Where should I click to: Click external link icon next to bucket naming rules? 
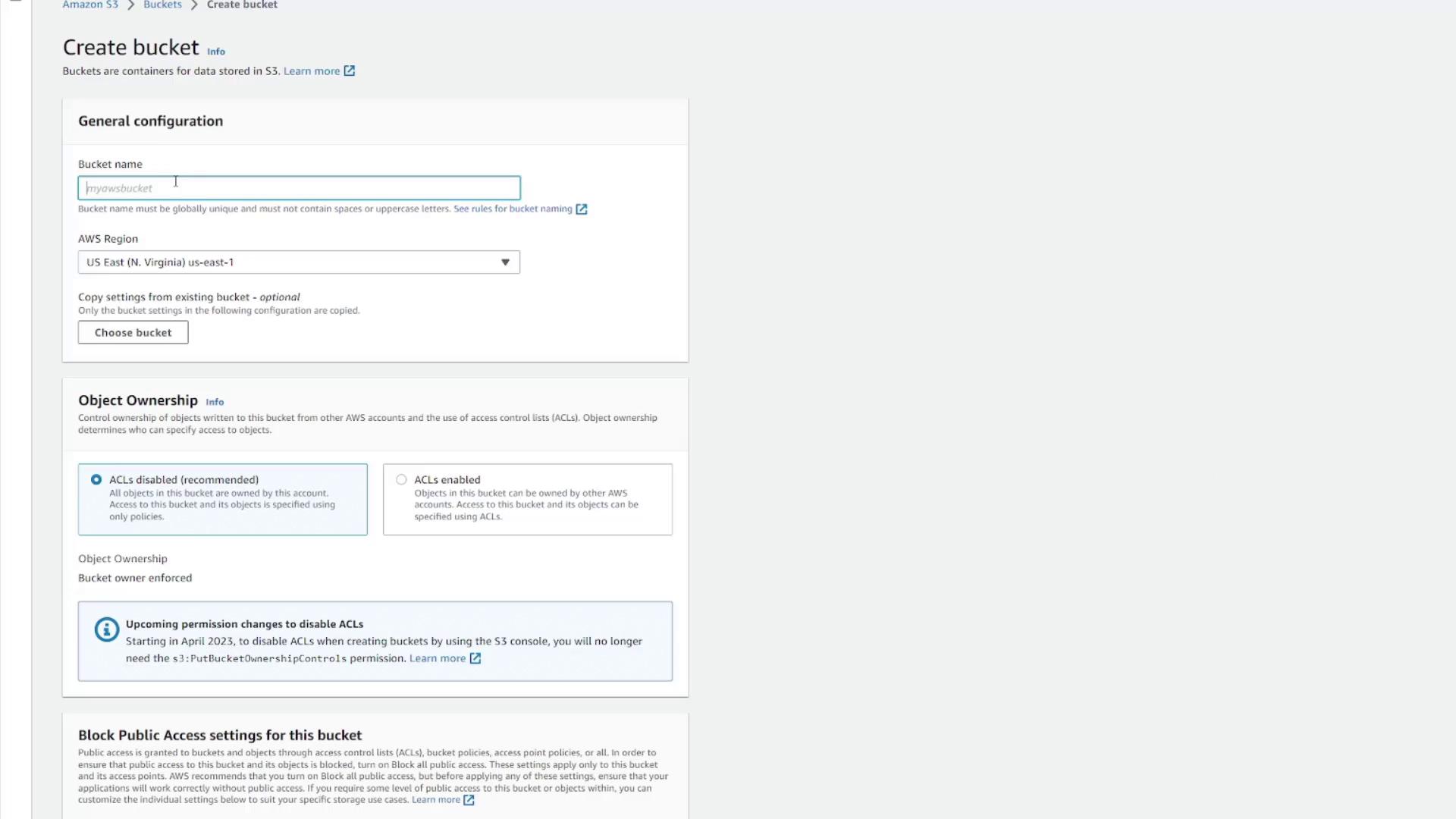tap(582, 209)
